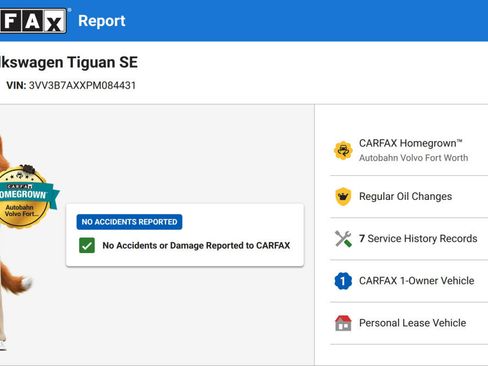Screen dimensions: 488x366
Task: Open CARFAX 1-Owner Vehicle entry
Action: (x=417, y=281)
